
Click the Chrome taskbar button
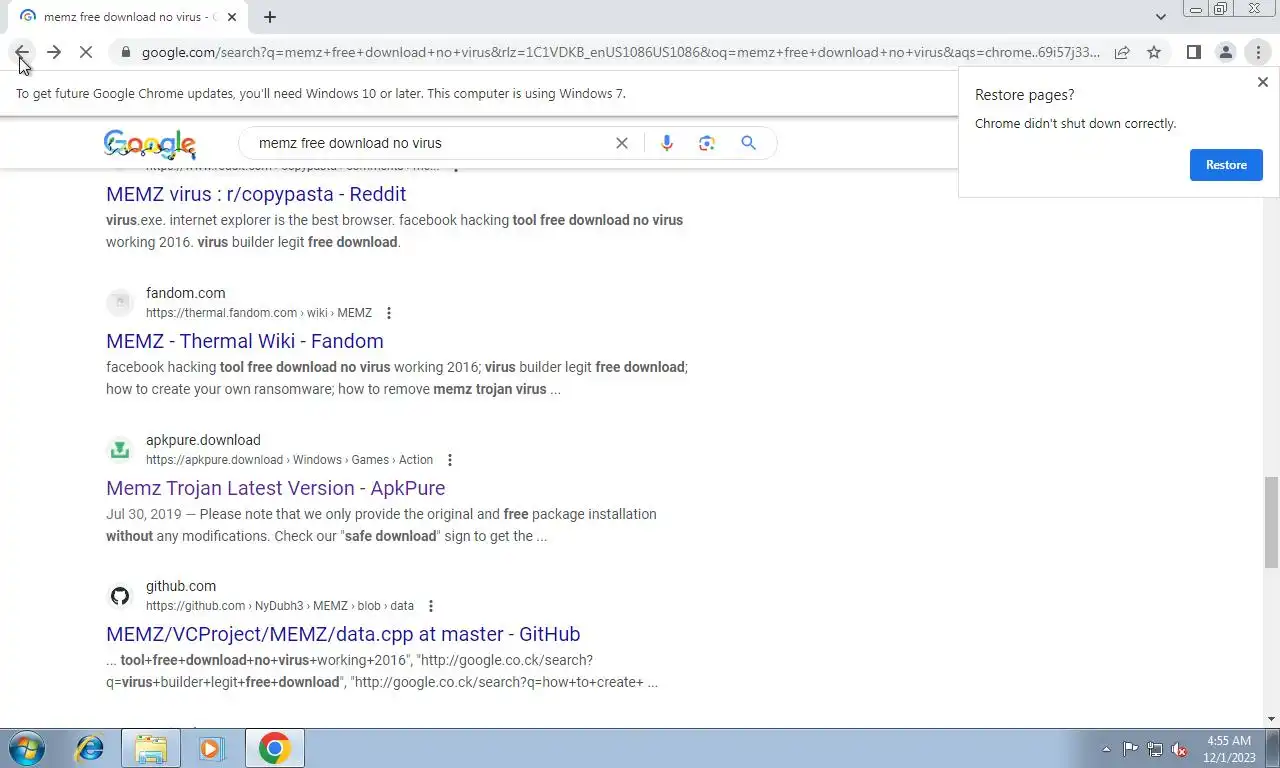click(274, 748)
